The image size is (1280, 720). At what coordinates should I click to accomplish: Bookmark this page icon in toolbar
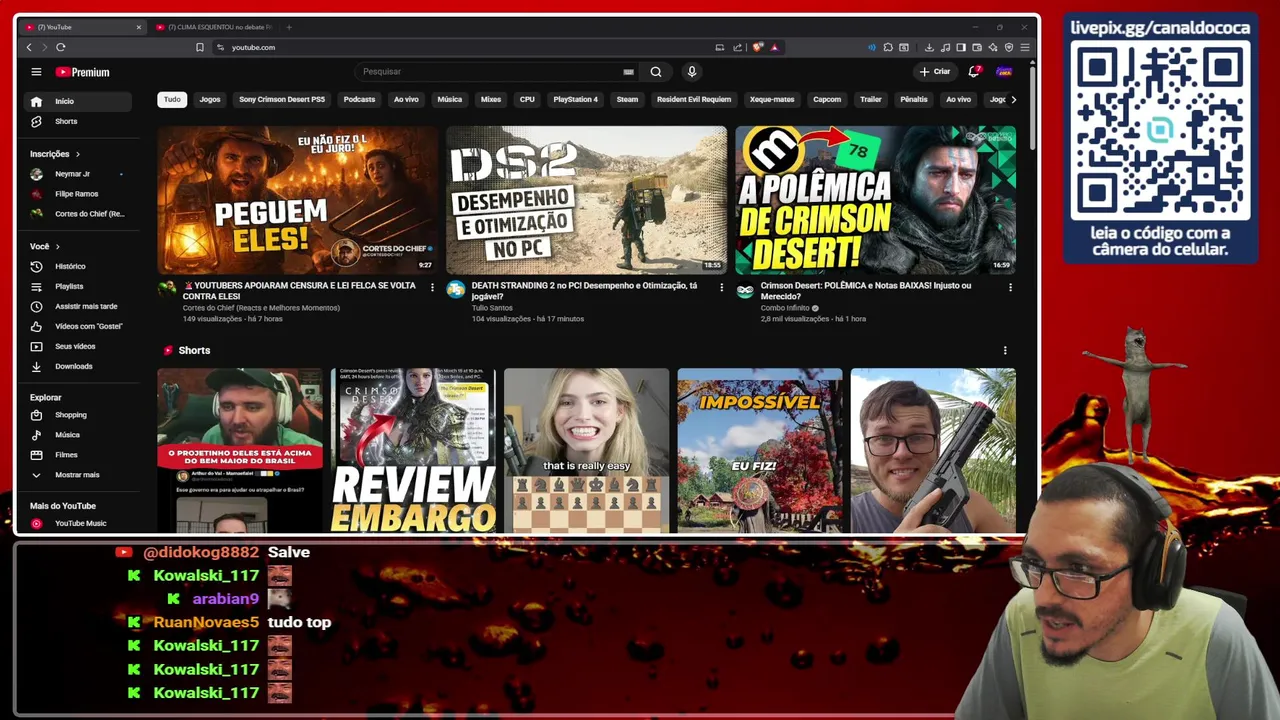pos(200,47)
